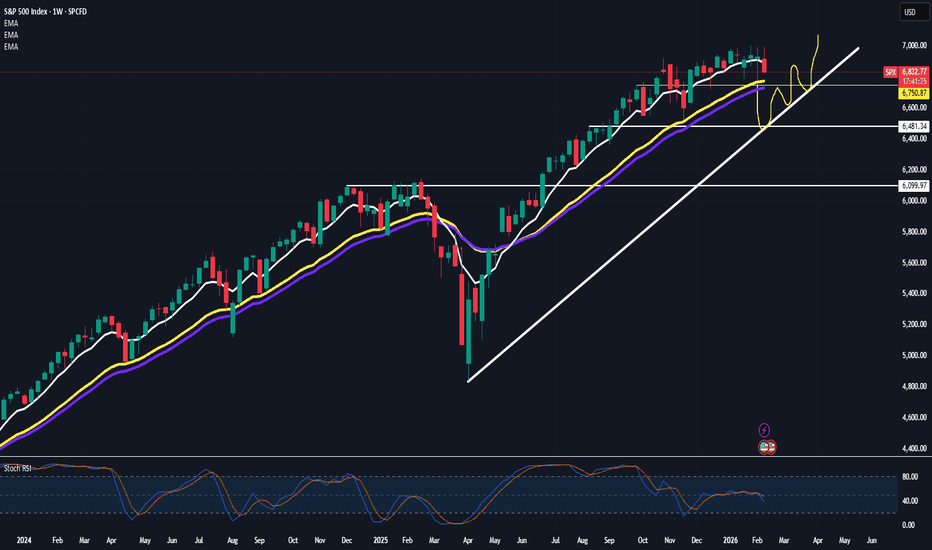Click the 6,481.34 price level label
Screen dimensions: 932x550
coord(911,126)
